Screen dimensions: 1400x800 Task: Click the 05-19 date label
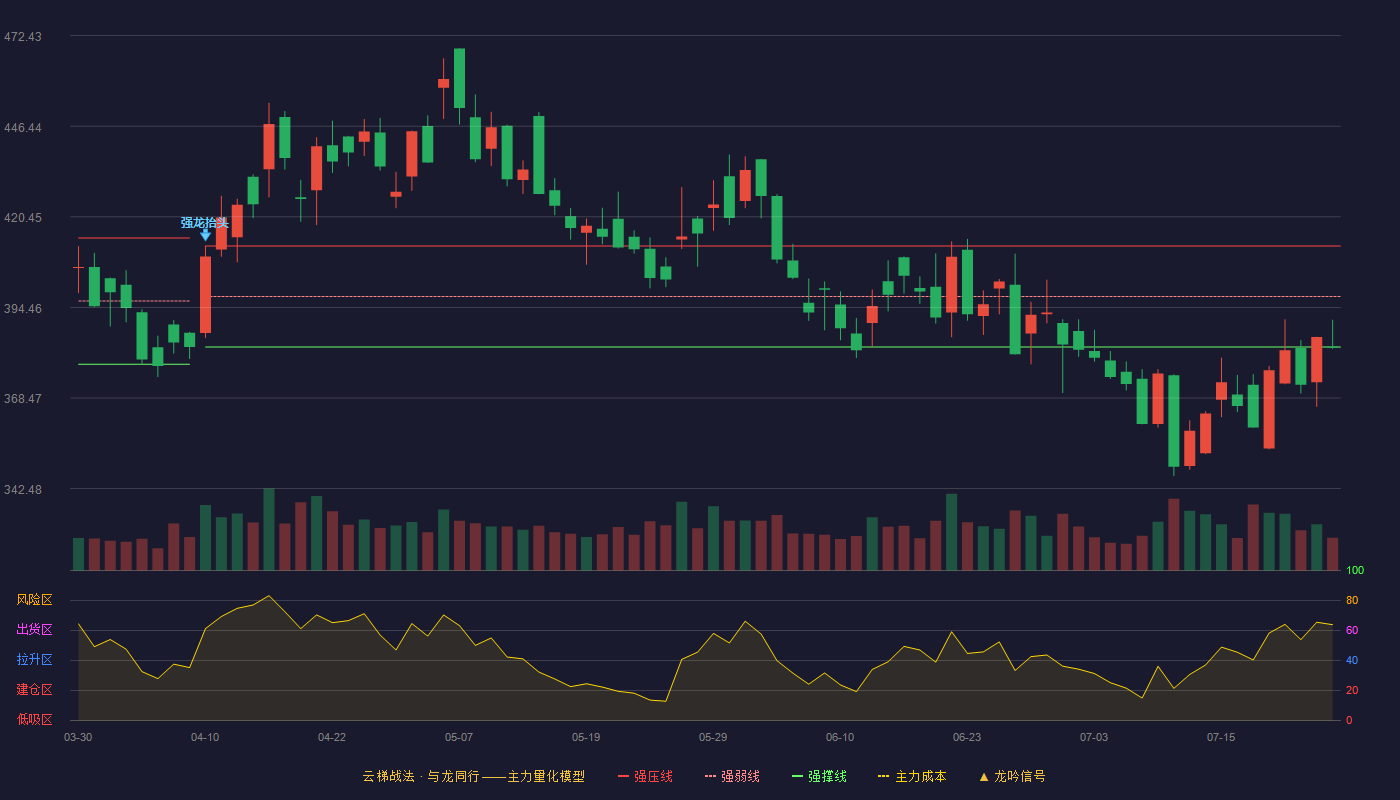pos(586,737)
